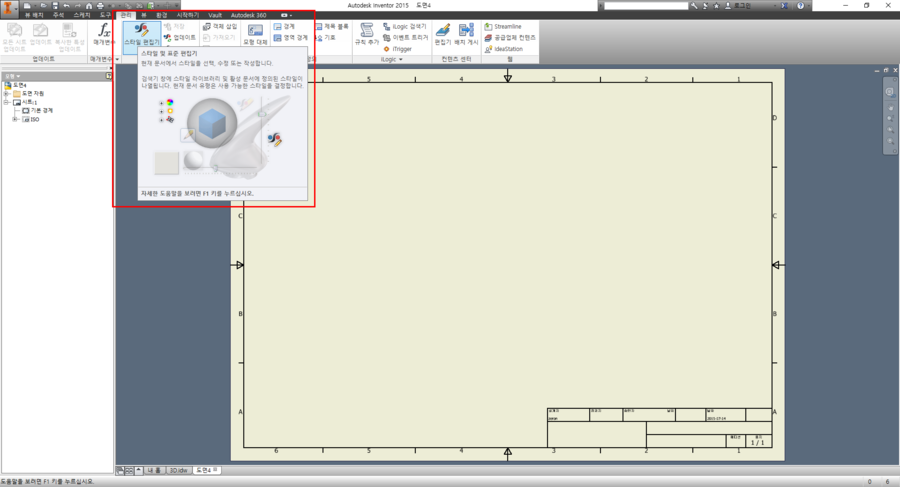Viewport: 900px width, 487px height.
Task: Click the 매개변수 fx parameters icon
Action: [102, 34]
